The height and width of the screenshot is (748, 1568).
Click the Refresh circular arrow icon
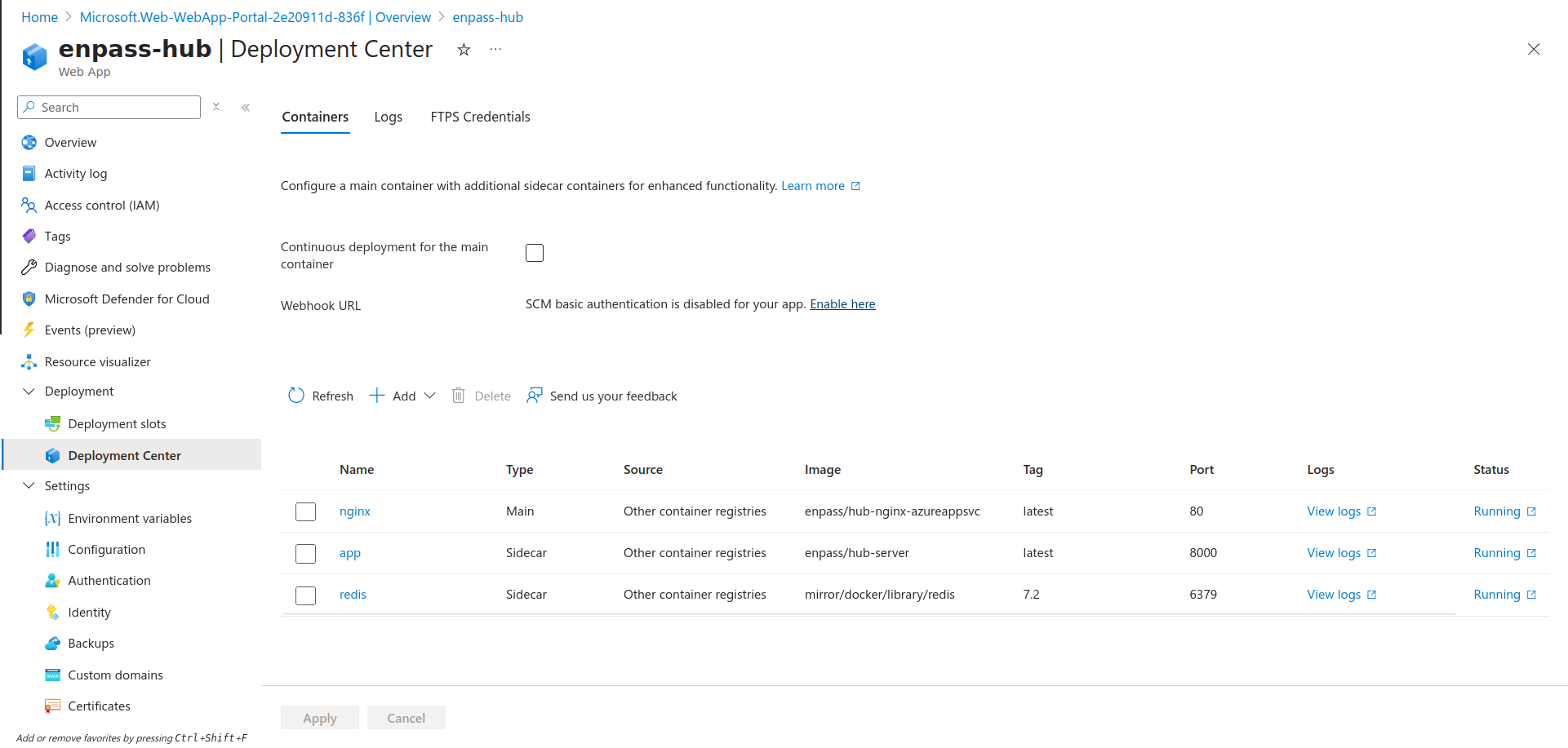pos(296,396)
